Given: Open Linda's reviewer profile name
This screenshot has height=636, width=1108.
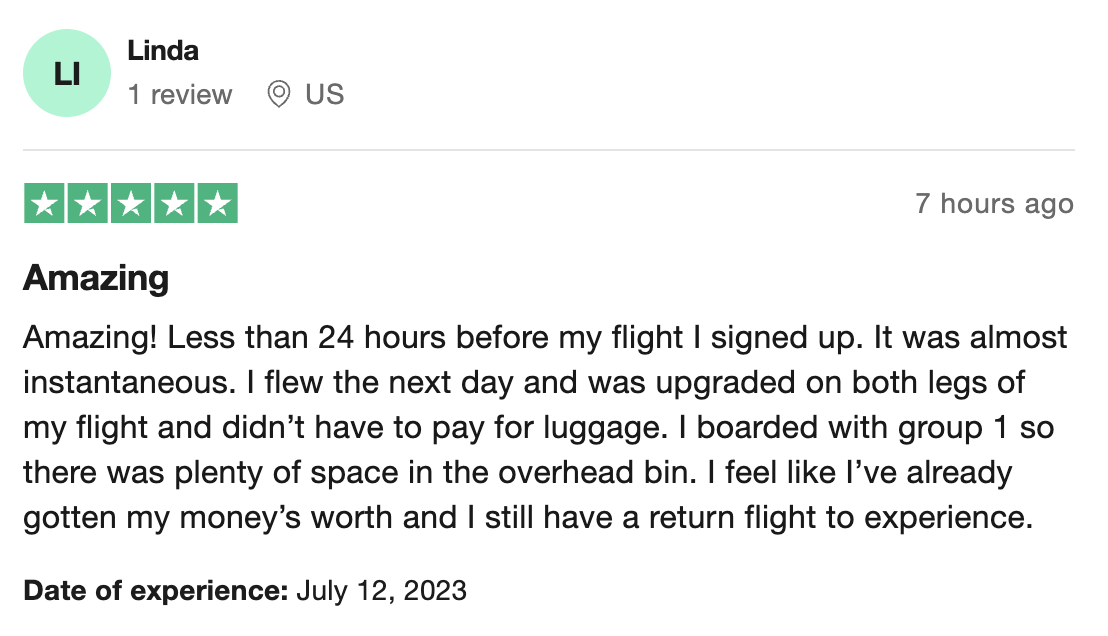Looking at the screenshot, I should click(163, 51).
